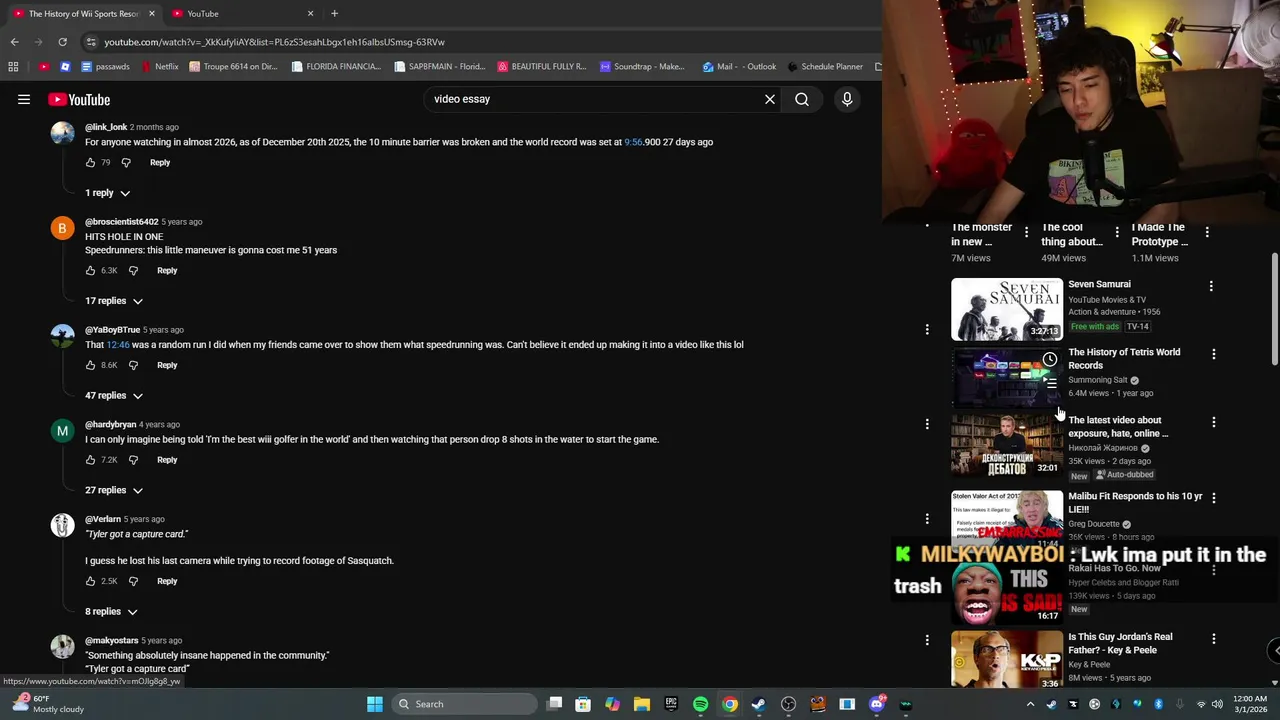The width and height of the screenshot is (1280, 720).
Task: Open the @makyostars channel name
Action: (x=111, y=640)
